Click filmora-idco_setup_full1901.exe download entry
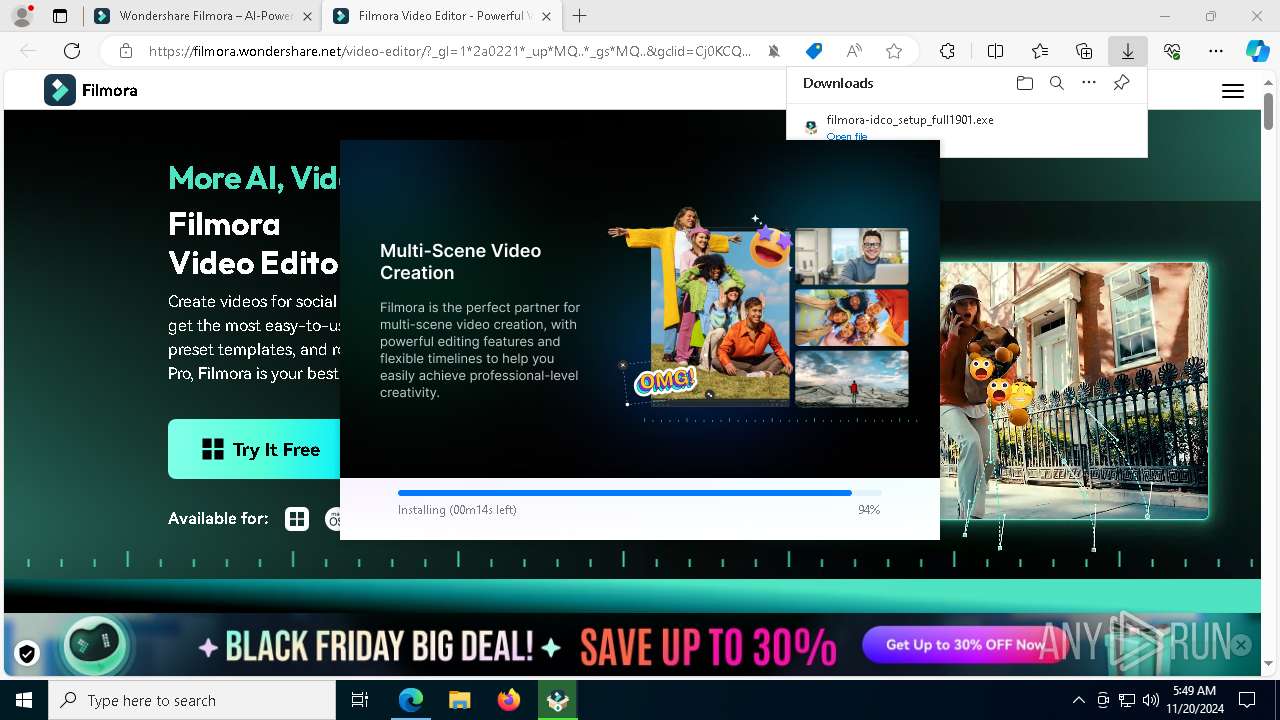 click(x=910, y=119)
